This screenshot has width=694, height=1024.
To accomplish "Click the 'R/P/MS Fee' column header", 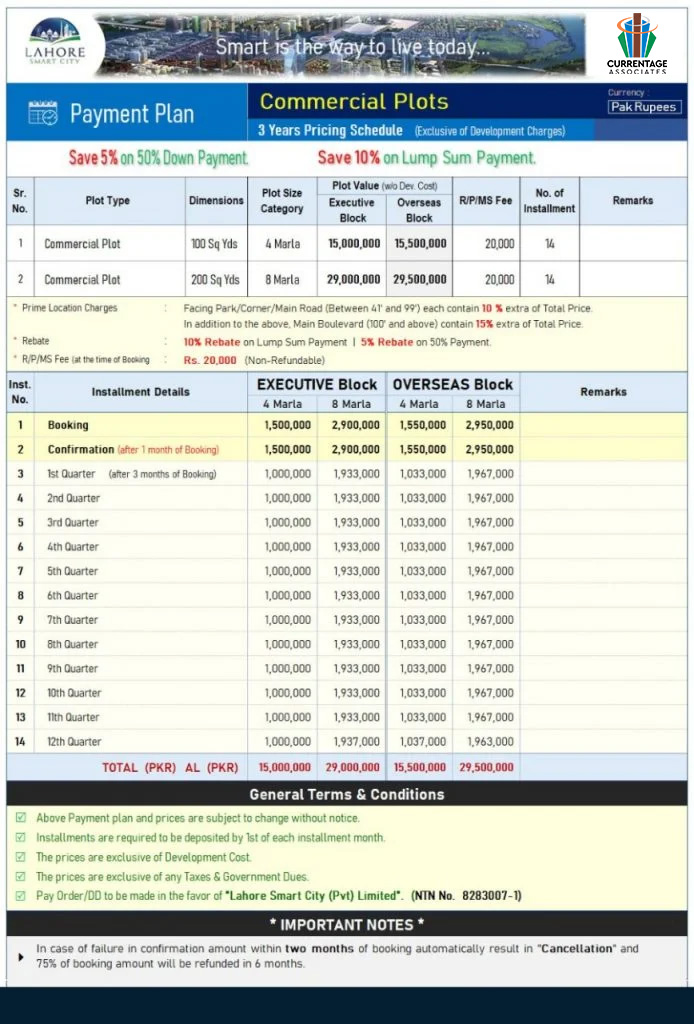I will pyautogui.click(x=485, y=200).
